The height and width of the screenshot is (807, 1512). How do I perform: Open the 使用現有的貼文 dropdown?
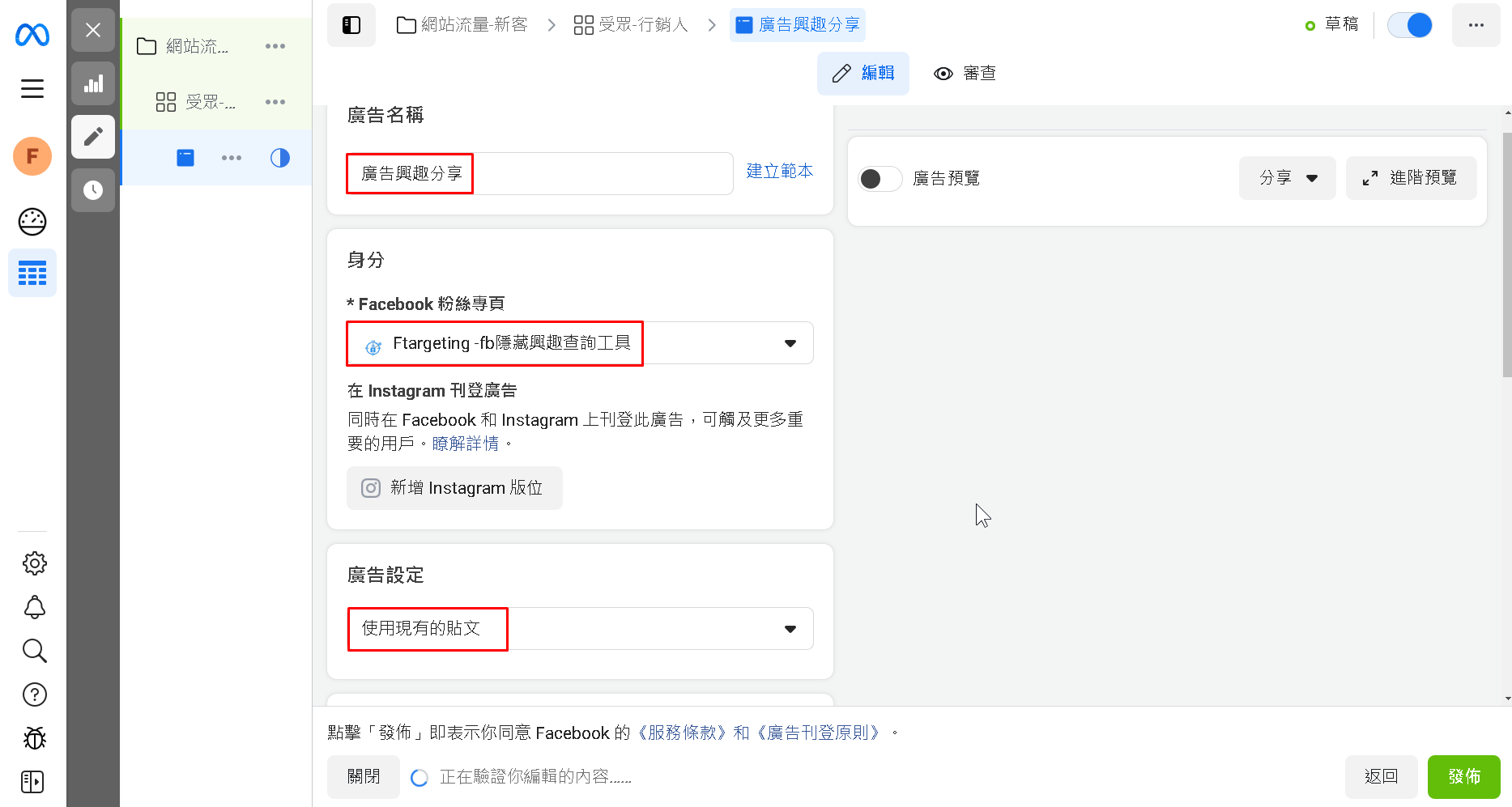coord(580,629)
